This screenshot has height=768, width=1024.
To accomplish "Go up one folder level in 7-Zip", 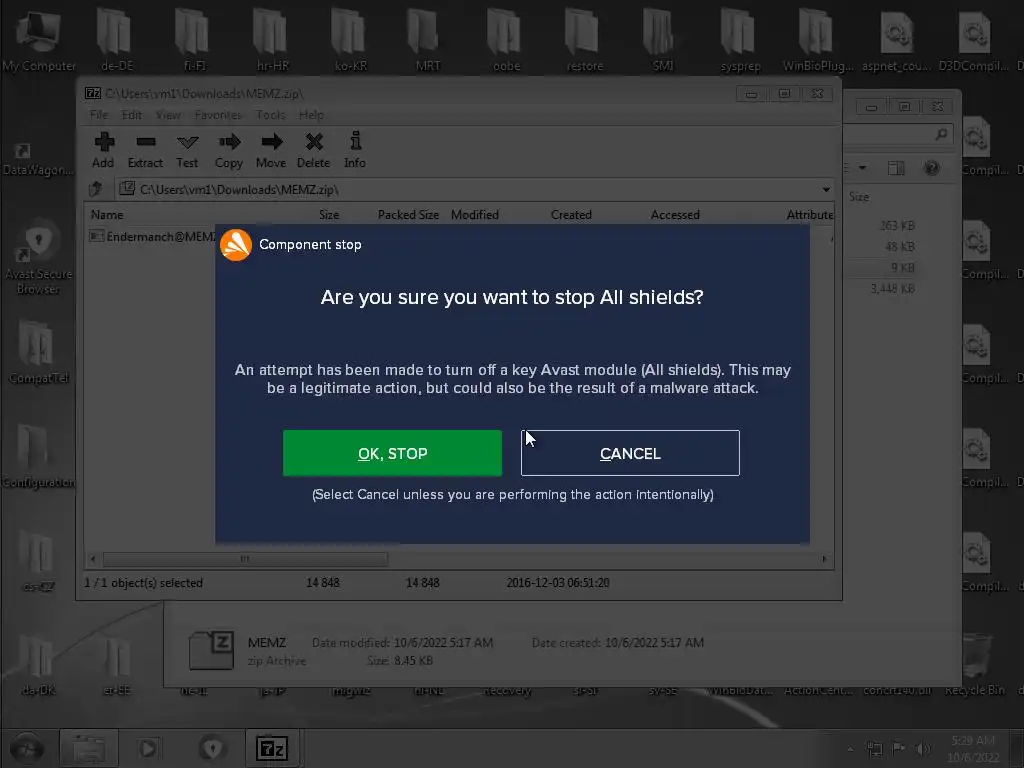I will click(x=96, y=189).
